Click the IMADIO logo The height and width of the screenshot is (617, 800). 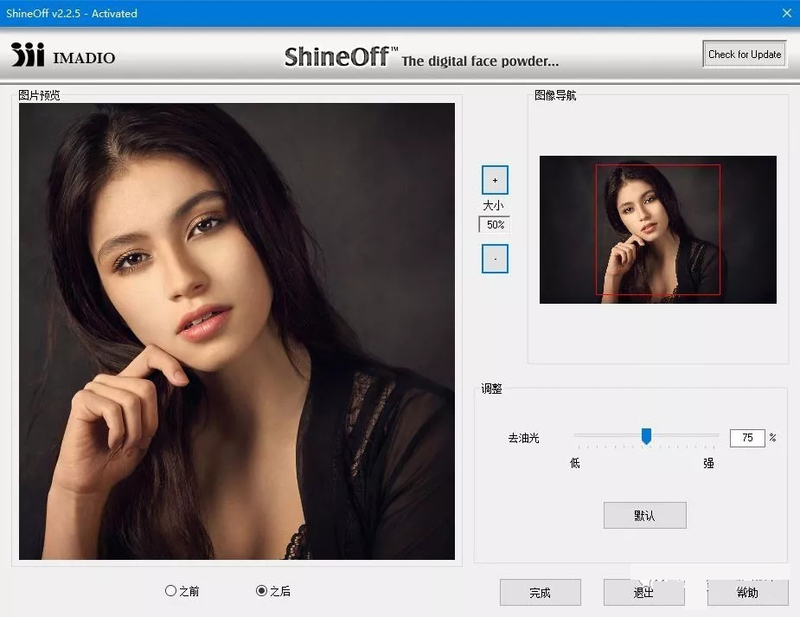click(x=63, y=55)
